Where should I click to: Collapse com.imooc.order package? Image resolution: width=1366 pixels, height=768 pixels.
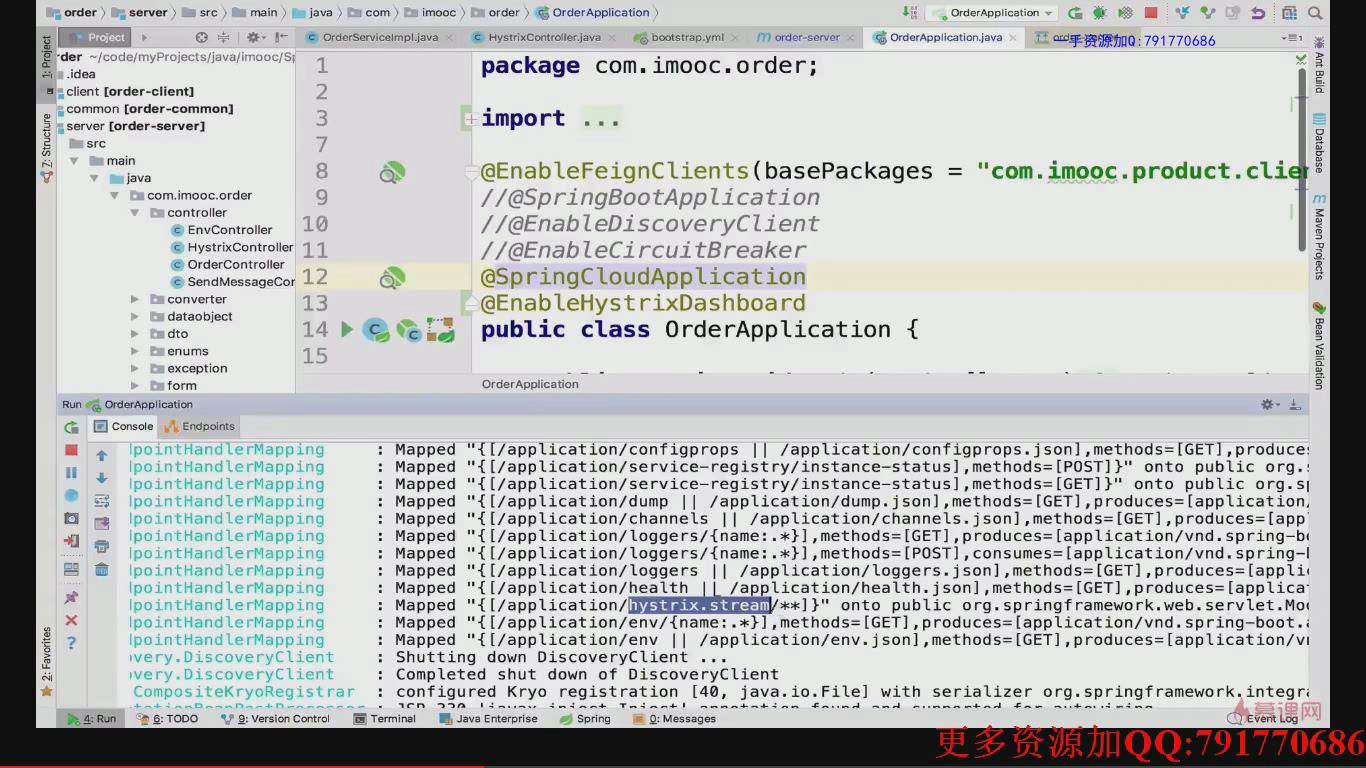pyautogui.click(x=114, y=195)
